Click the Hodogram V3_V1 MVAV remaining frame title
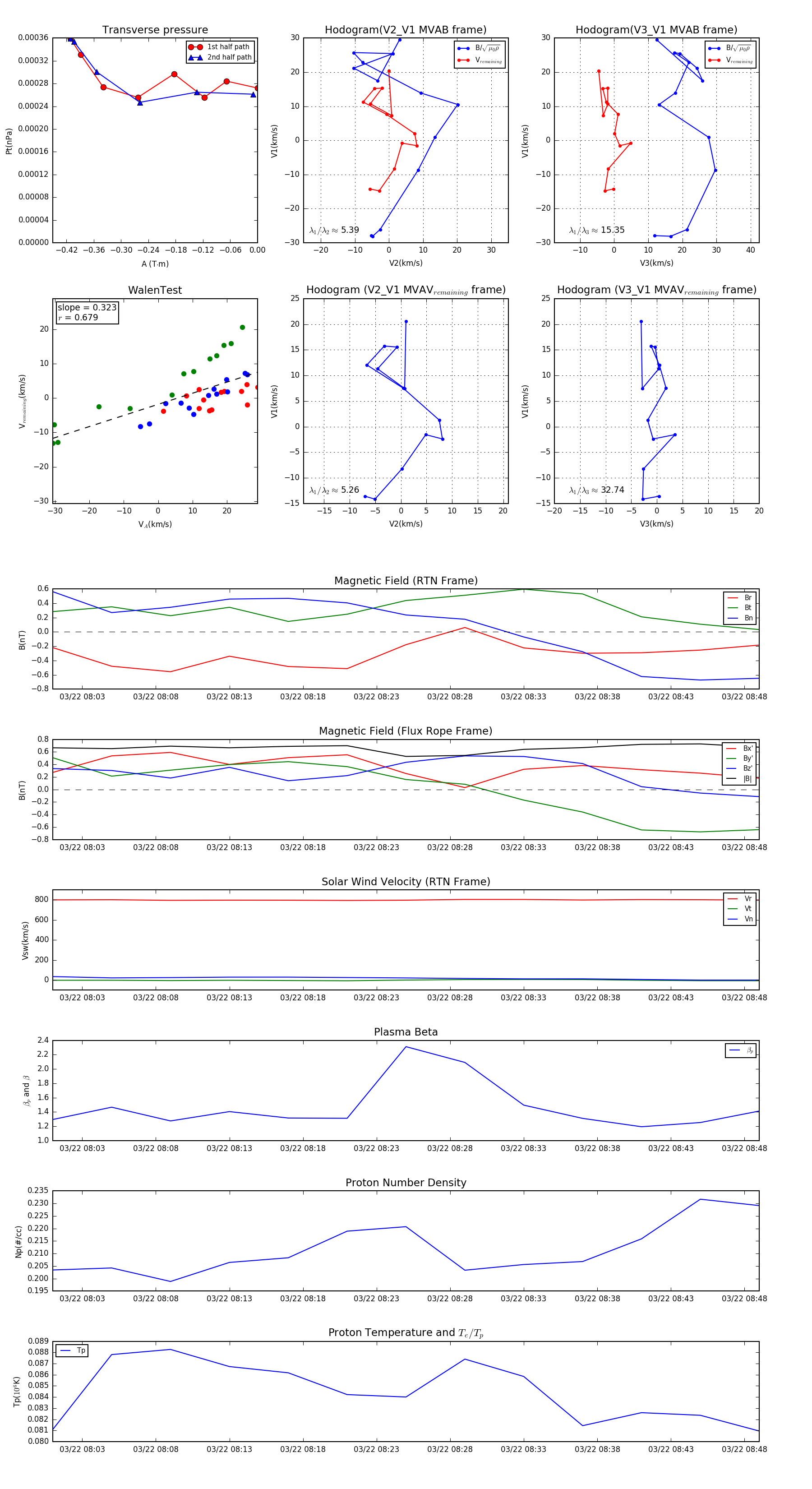 tap(656, 290)
